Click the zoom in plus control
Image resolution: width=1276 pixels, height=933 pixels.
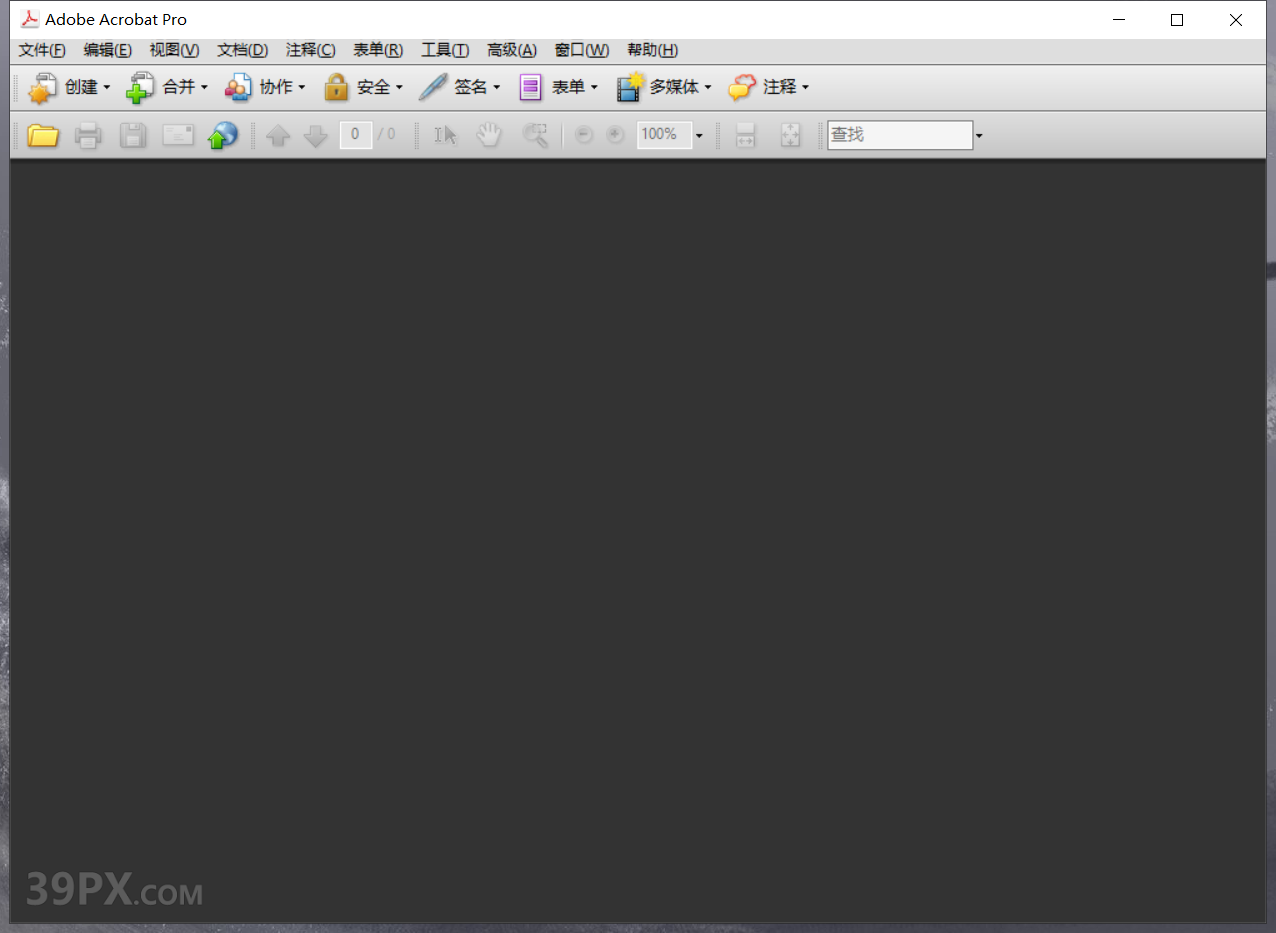(x=614, y=135)
